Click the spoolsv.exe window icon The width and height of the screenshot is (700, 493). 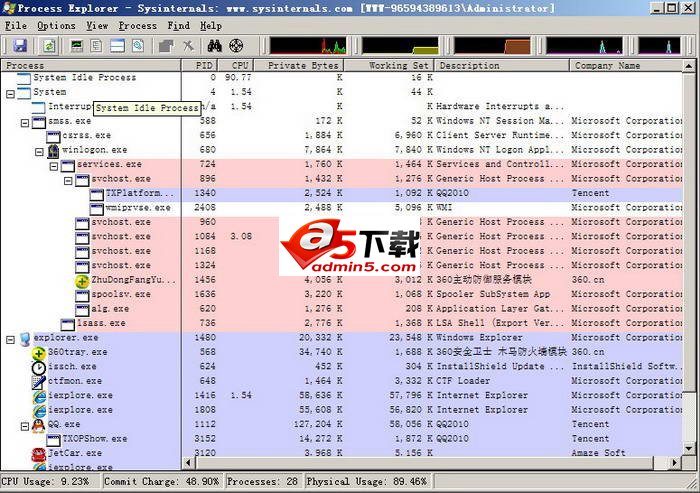82,295
